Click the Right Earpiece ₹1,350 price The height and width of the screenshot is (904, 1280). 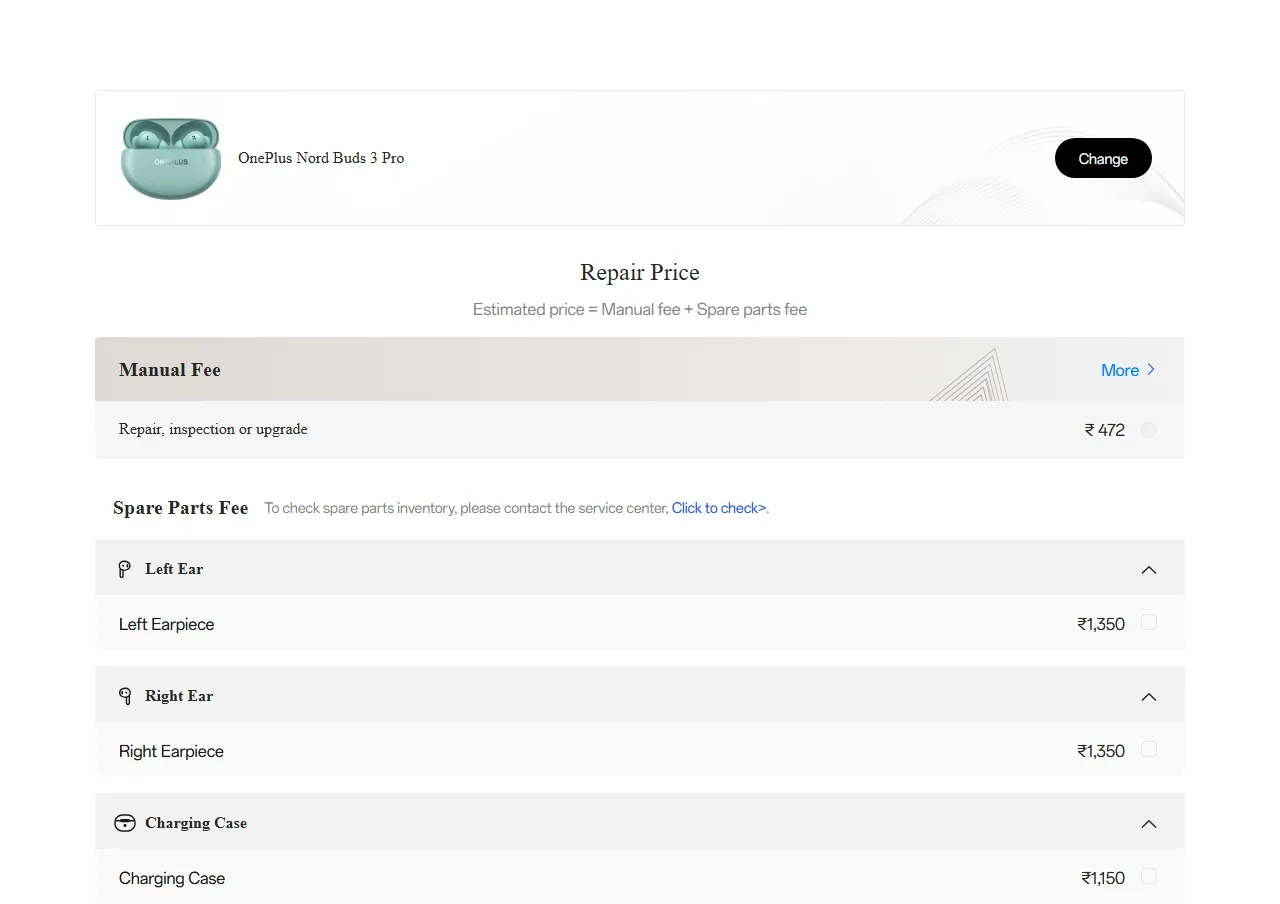click(1101, 751)
